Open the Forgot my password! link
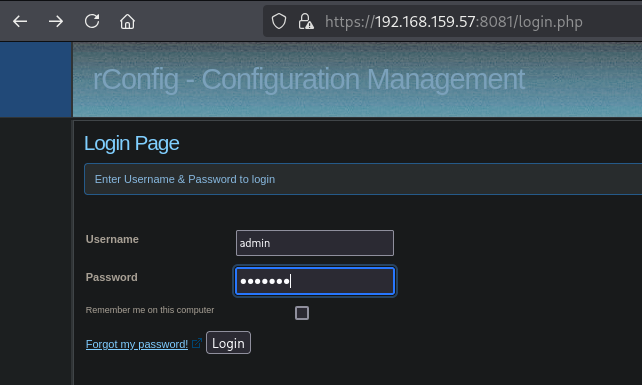Screen dimensions: 642x385 (137, 344)
